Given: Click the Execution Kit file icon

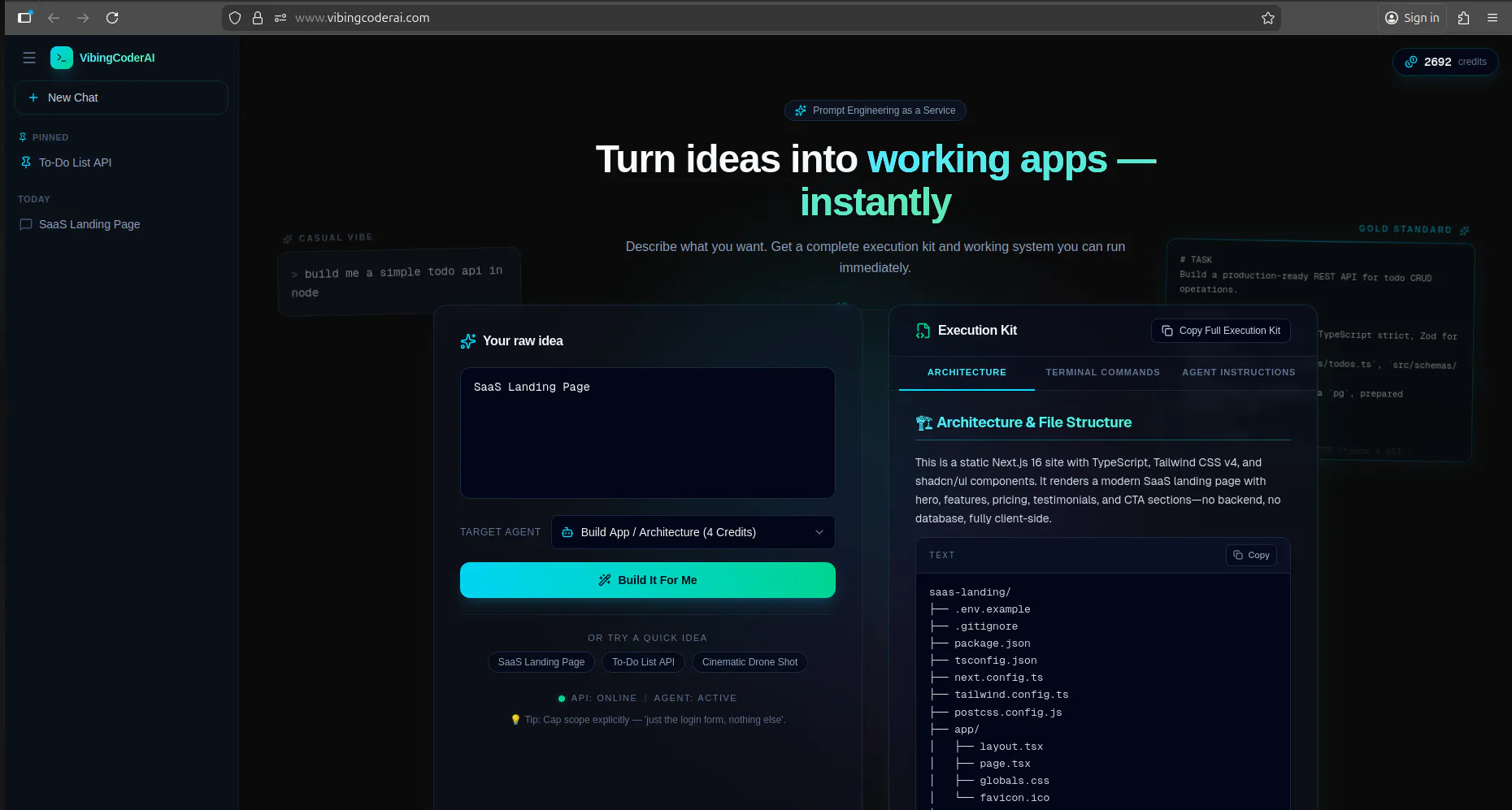Looking at the screenshot, I should (x=923, y=331).
